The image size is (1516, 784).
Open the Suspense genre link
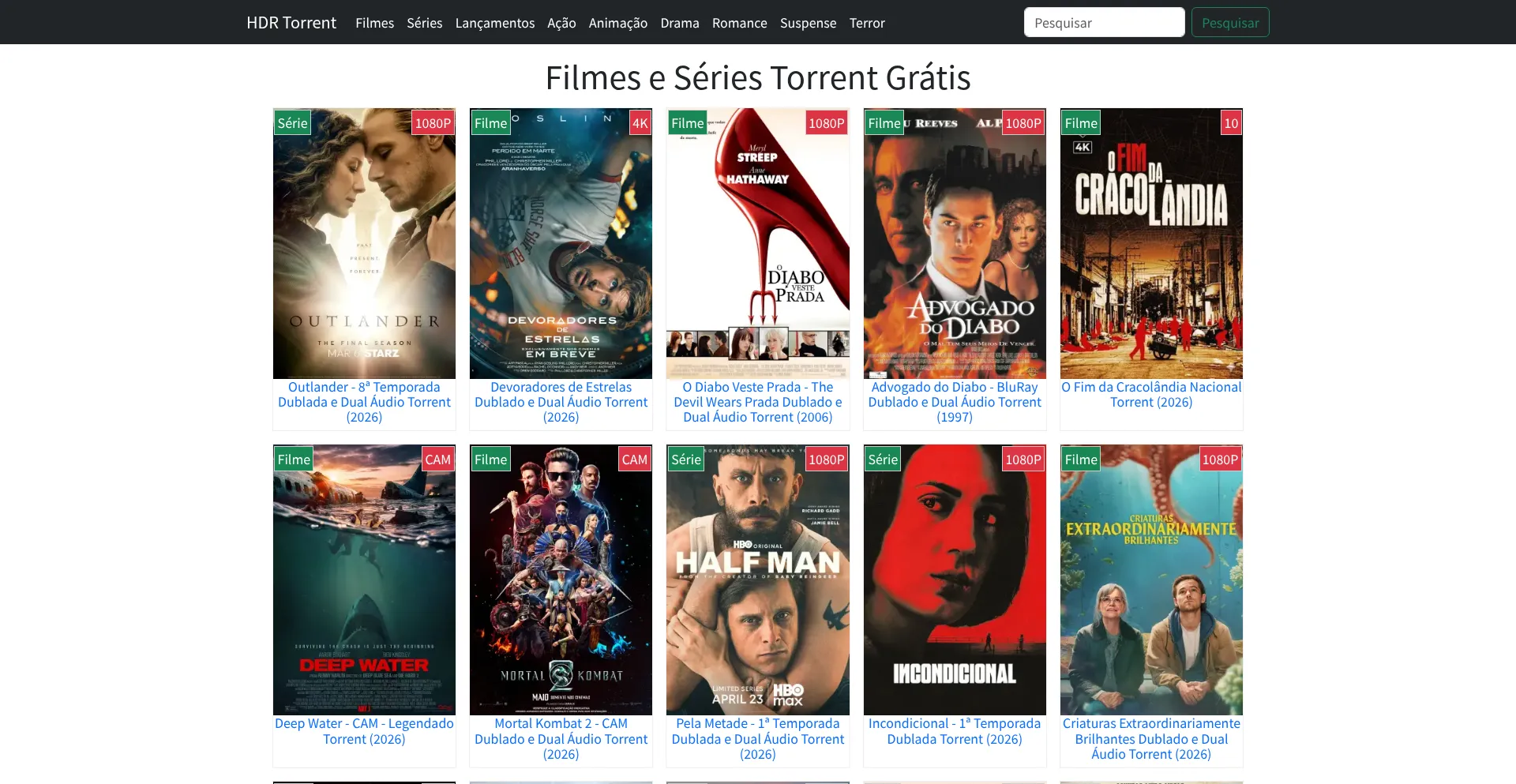coord(809,23)
